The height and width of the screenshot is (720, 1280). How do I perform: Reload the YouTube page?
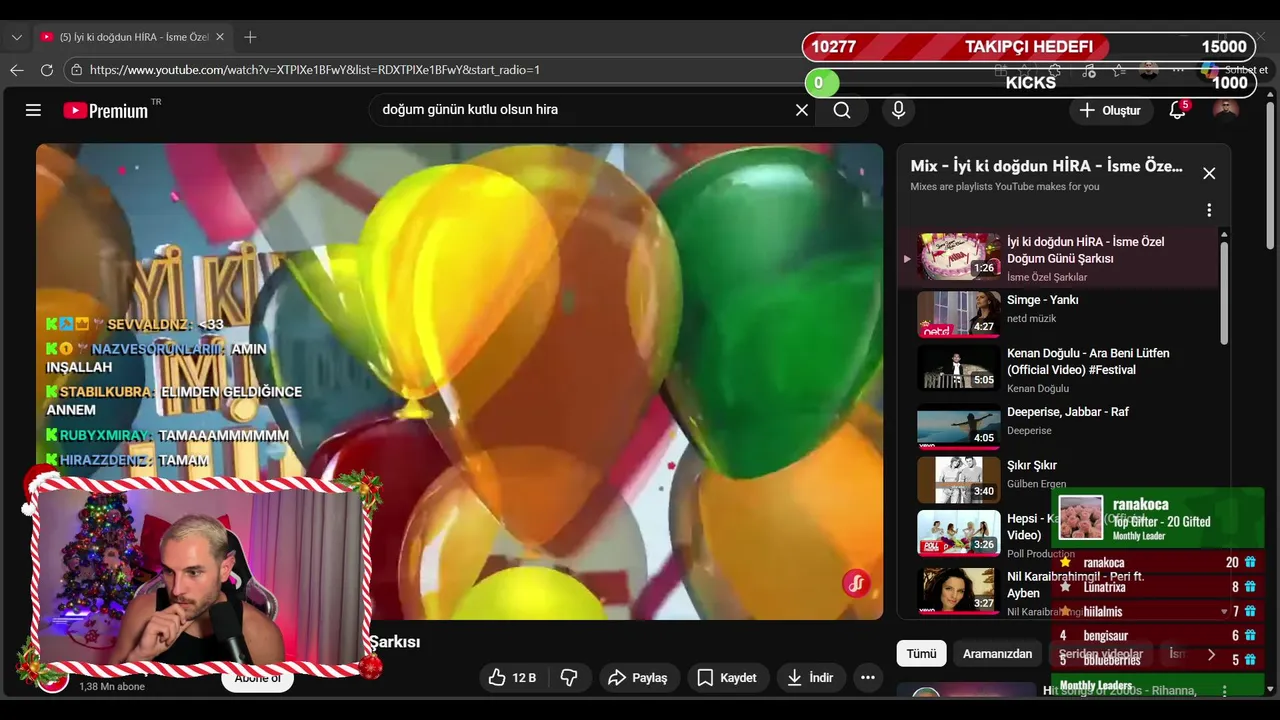[x=47, y=70]
